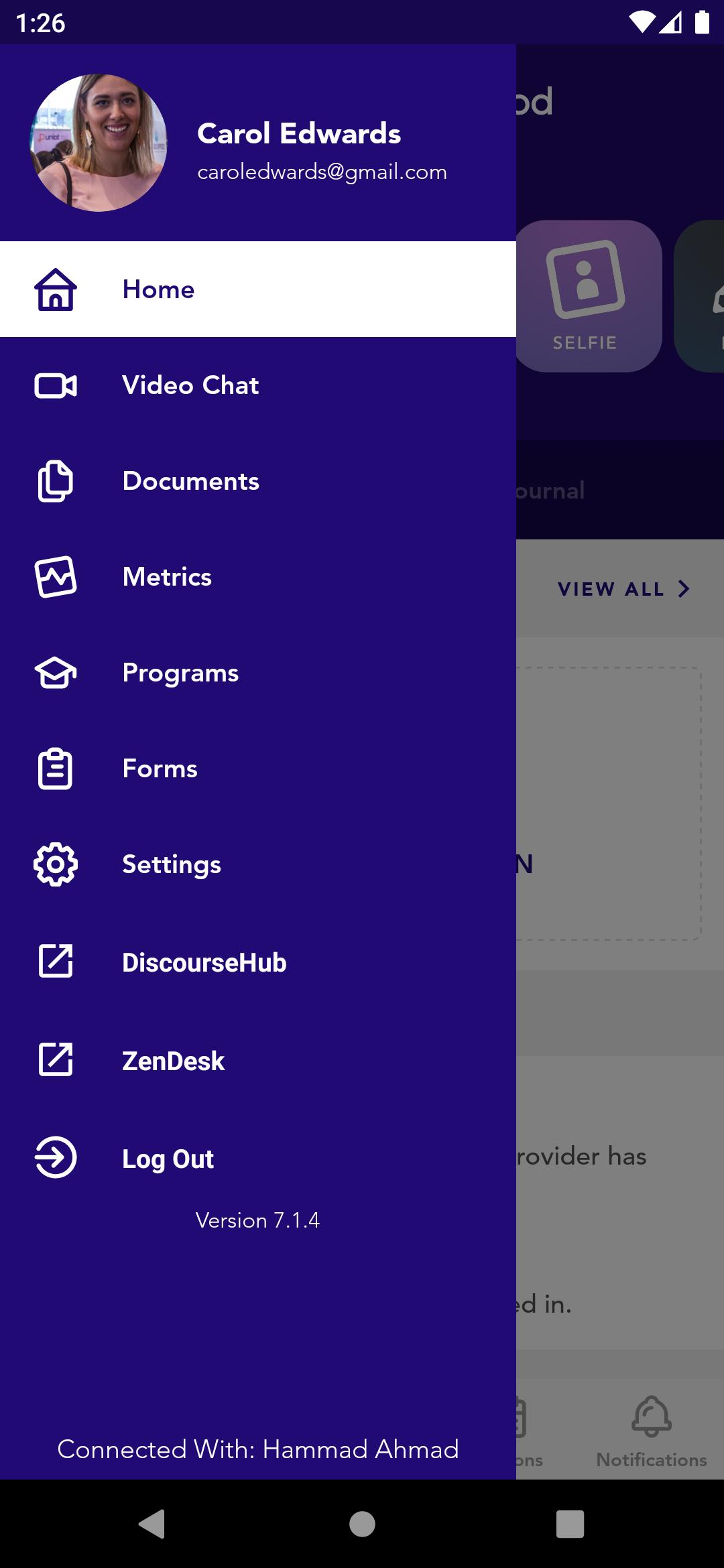
Task: Tap the SELFIE tile button
Action: click(586, 296)
